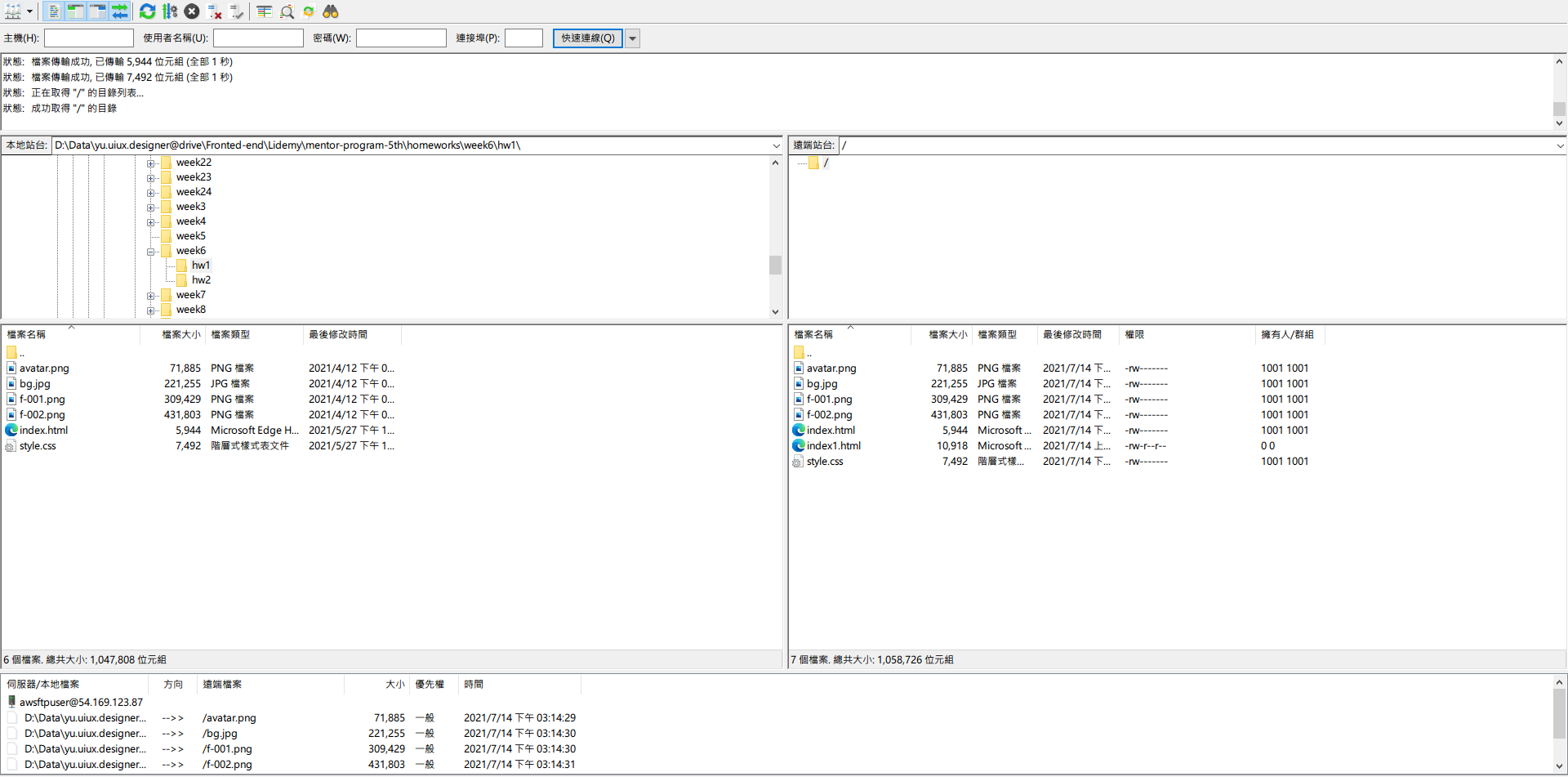Sort local files by 檔案大小 column
The height and width of the screenshot is (777, 1568).
pyautogui.click(x=173, y=335)
